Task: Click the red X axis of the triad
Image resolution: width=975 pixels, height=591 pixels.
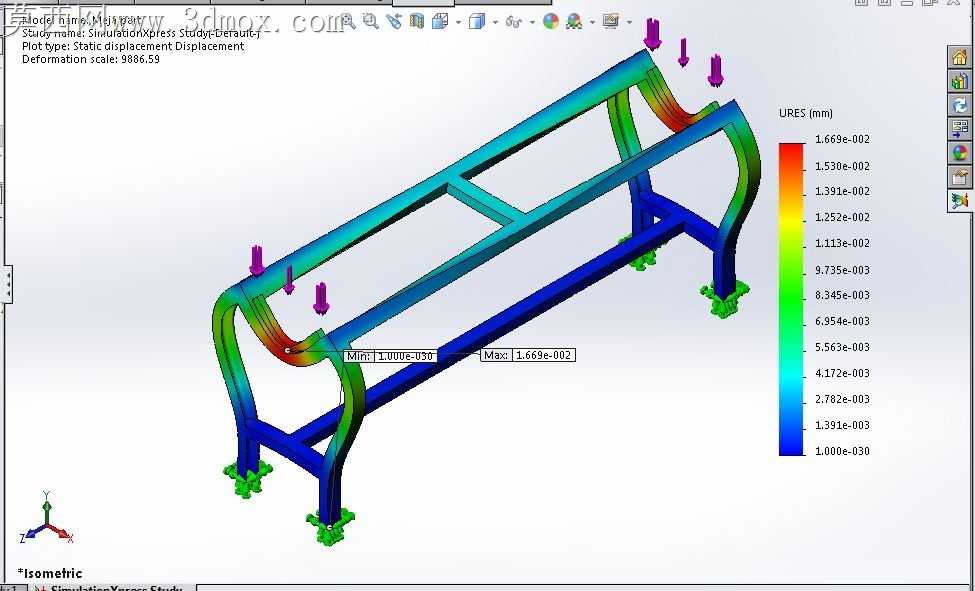Action: coord(61,532)
